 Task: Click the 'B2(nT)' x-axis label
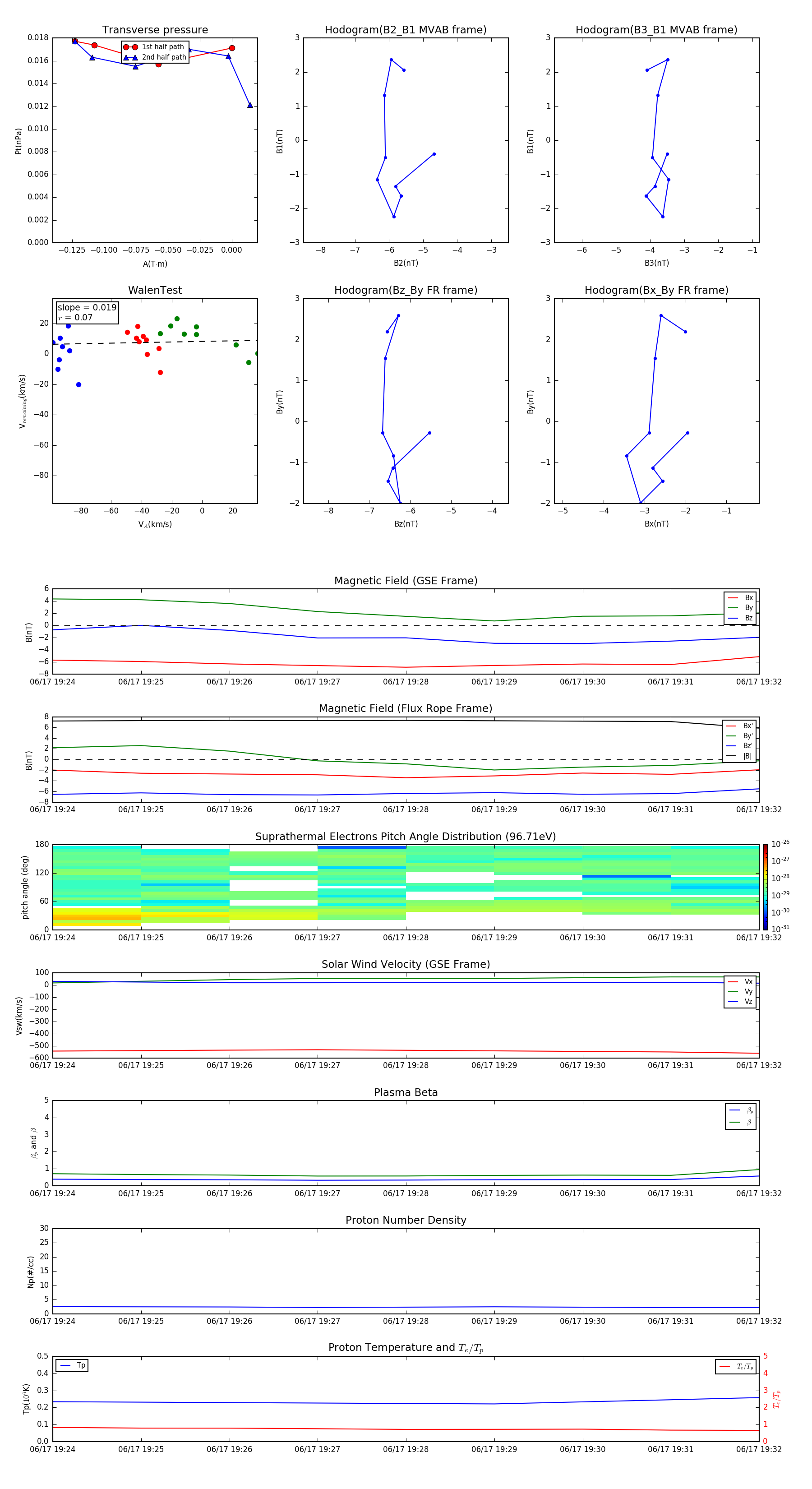[406, 263]
